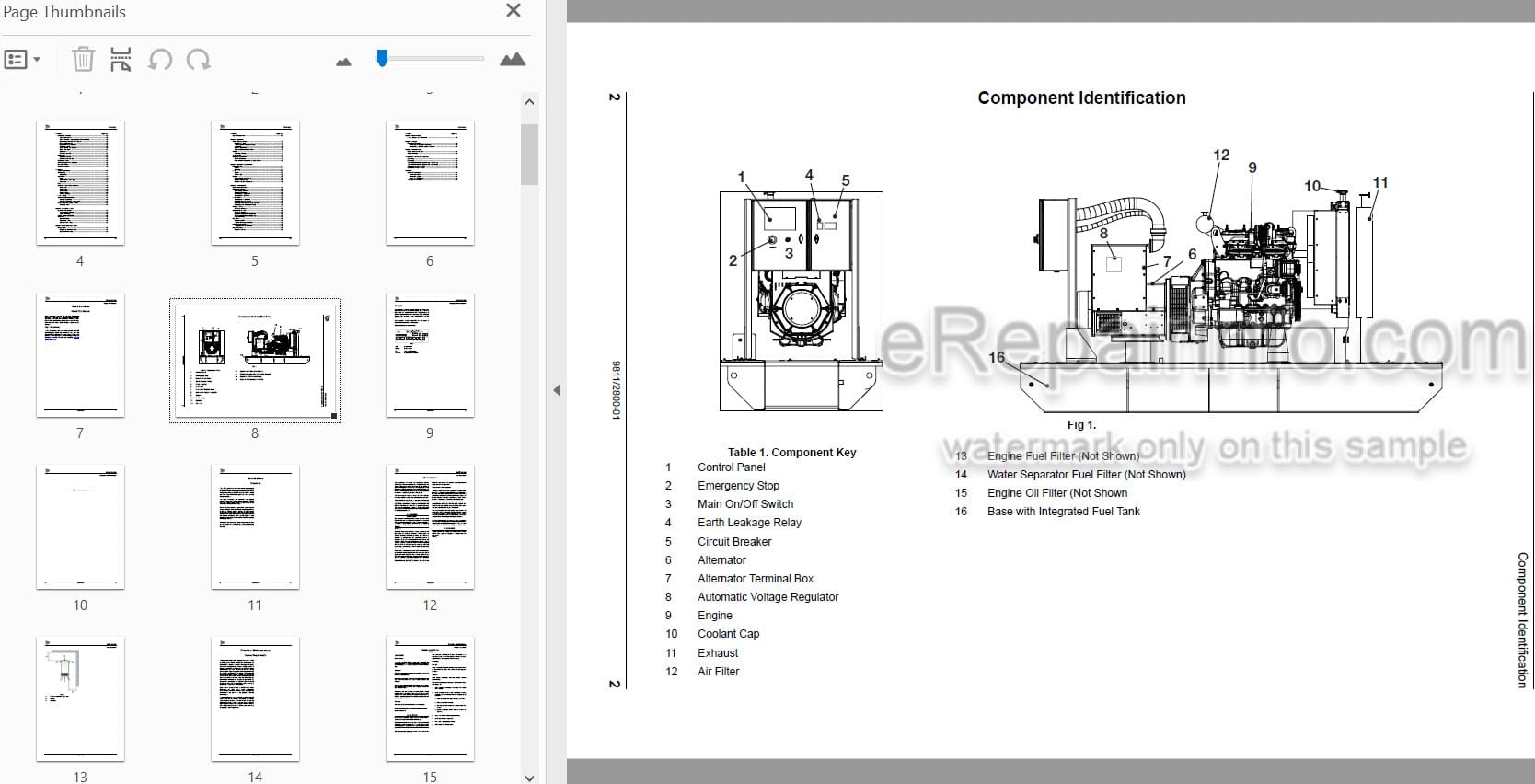The image size is (1535, 784).
Task: Collapse the navigation pane with left arrow
Action: pyautogui.click(x=557, y=390)
